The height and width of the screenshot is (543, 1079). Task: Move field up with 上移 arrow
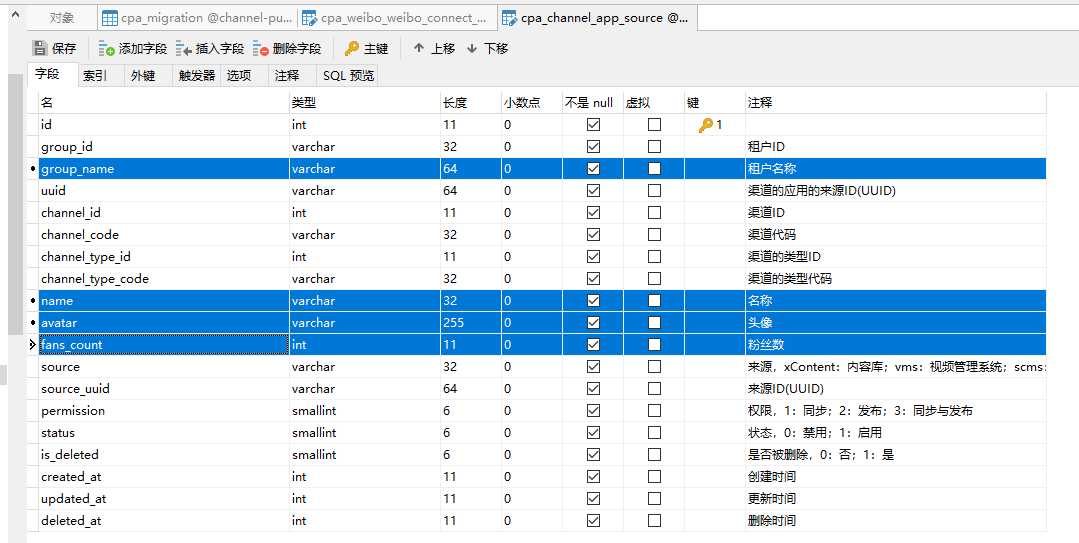click(419, 48)
